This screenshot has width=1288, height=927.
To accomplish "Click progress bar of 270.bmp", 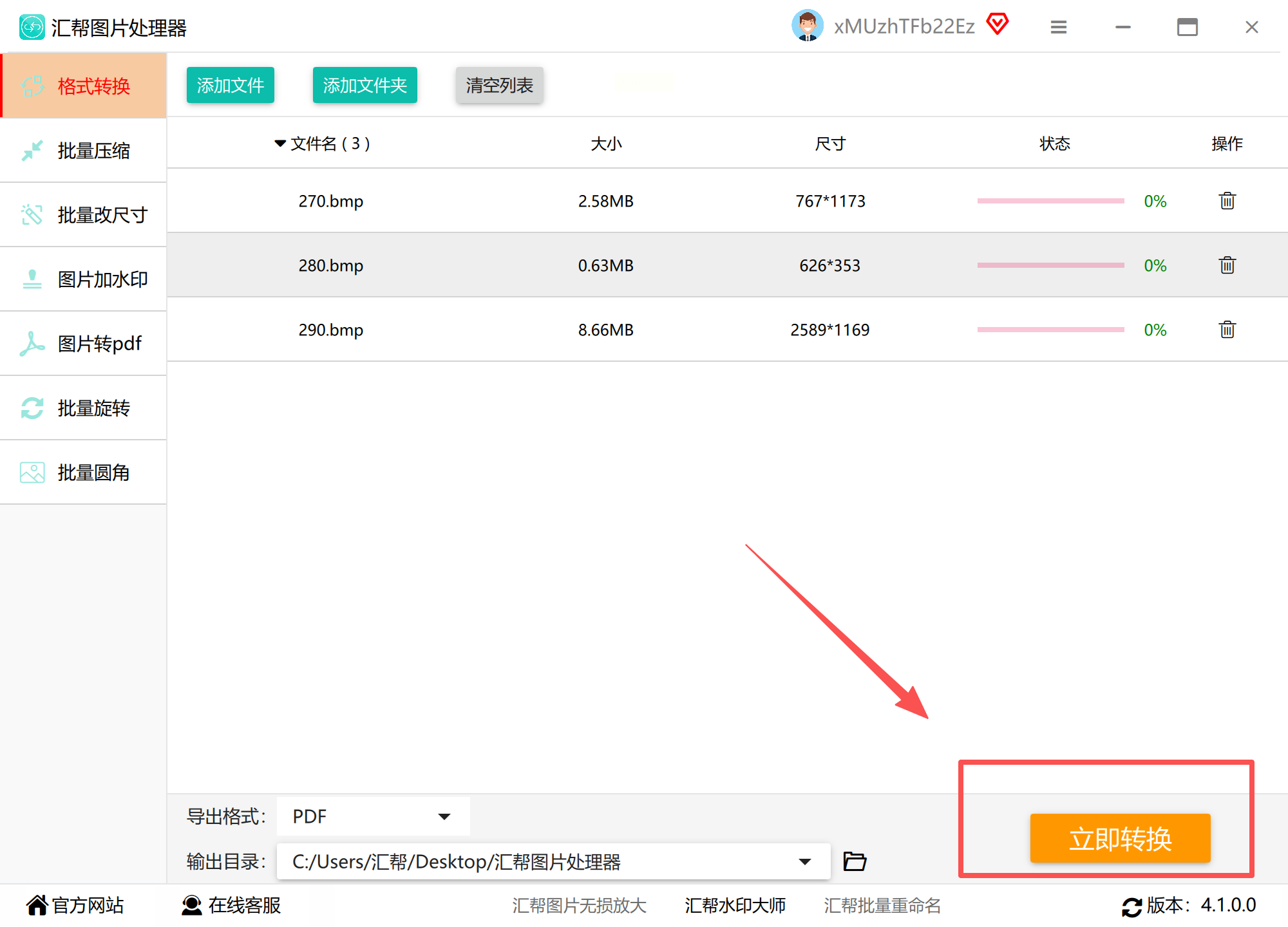I will (1050, 201).
